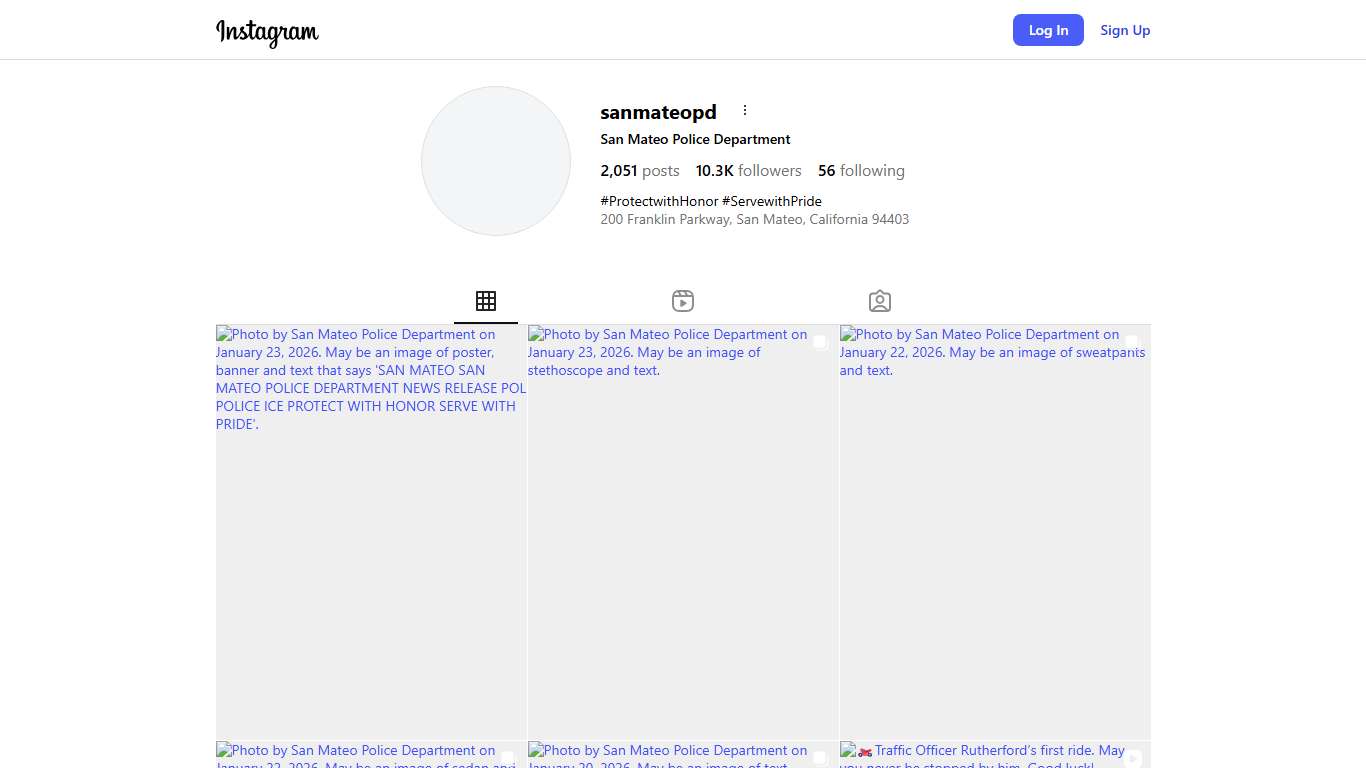Click the Instagram logo
This screenshot has width=1366, height=768.
267,32
